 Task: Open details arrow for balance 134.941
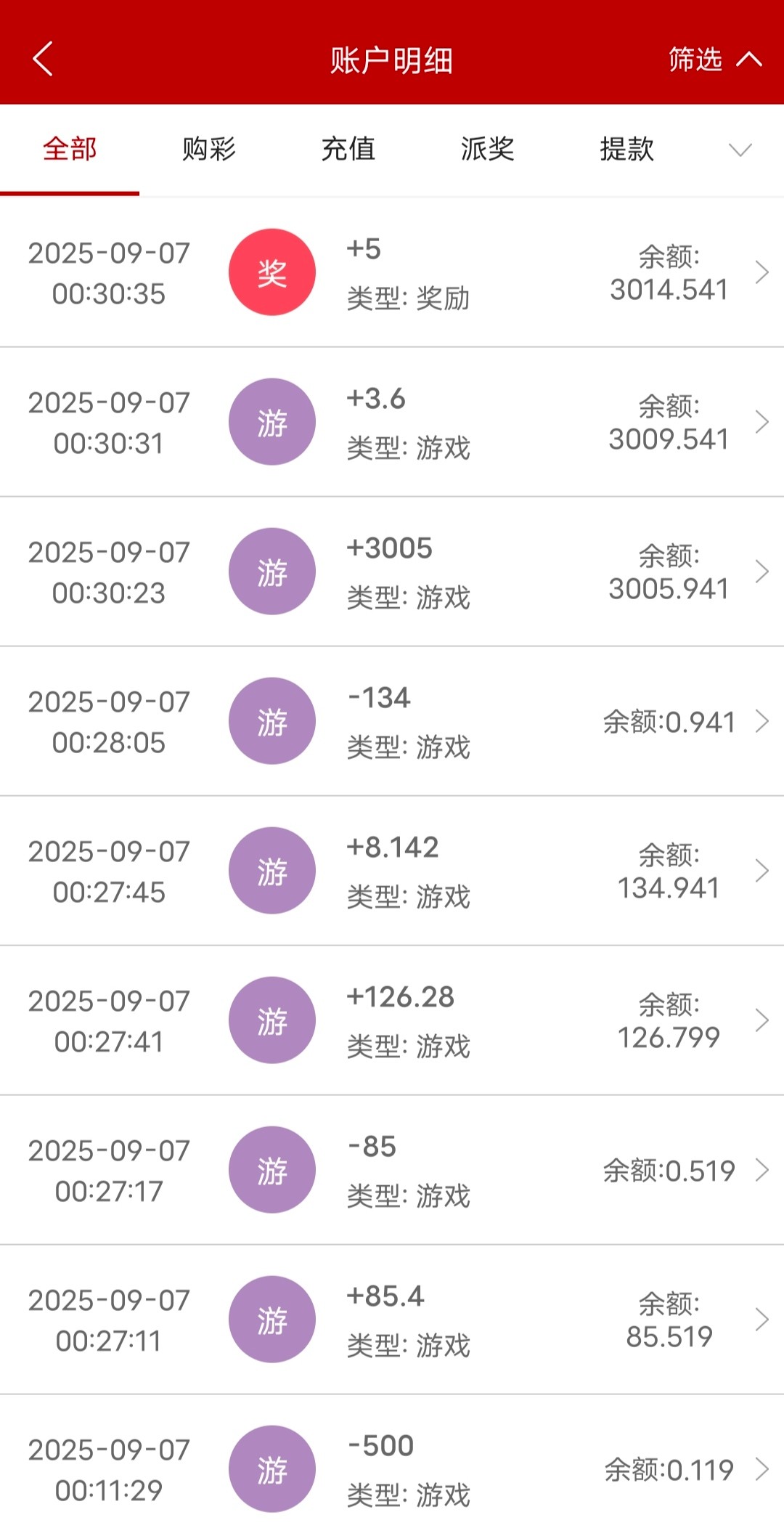coord(761,871)
